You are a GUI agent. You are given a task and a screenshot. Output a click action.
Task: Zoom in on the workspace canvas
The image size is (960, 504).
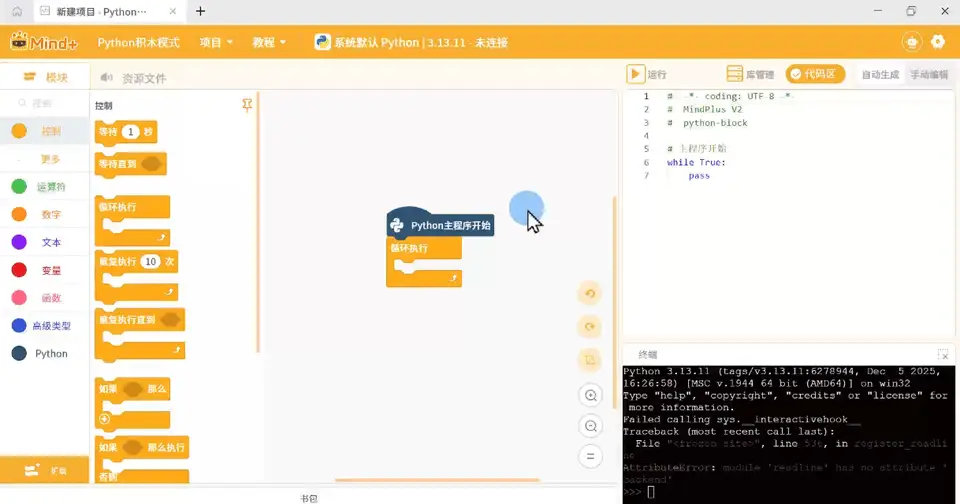coord(590,396)
